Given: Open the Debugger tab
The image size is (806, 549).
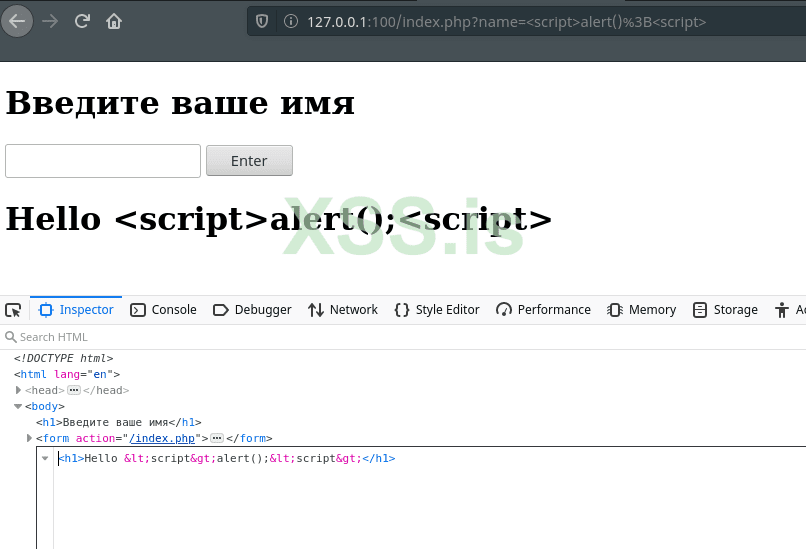Looking at the screenshot, I should tap(252, 310).
